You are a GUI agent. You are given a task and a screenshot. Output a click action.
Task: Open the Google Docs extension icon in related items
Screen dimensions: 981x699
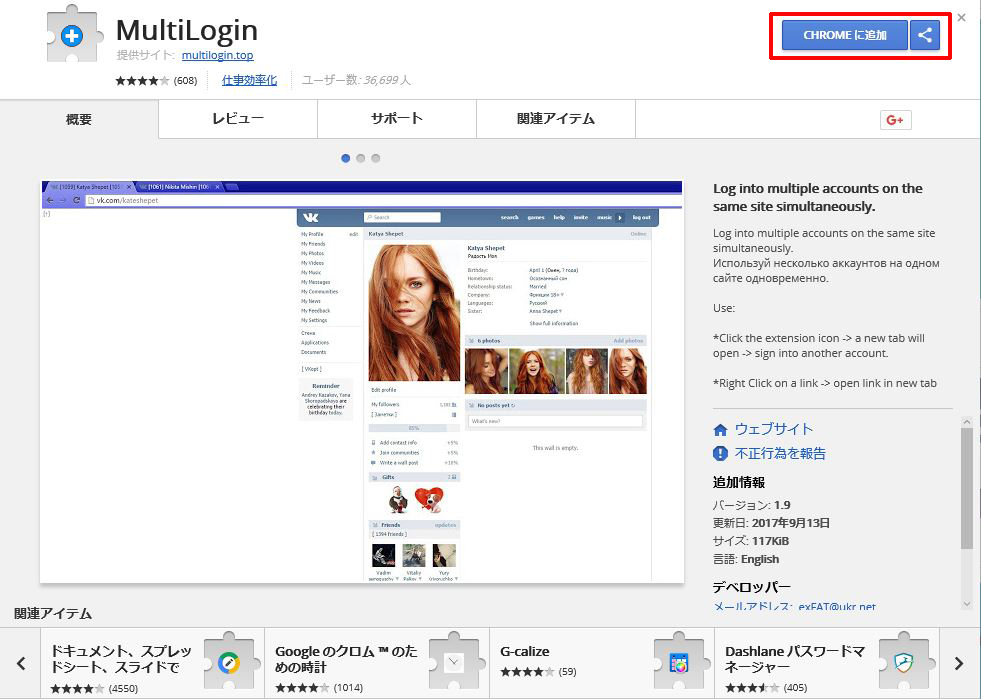229,663
